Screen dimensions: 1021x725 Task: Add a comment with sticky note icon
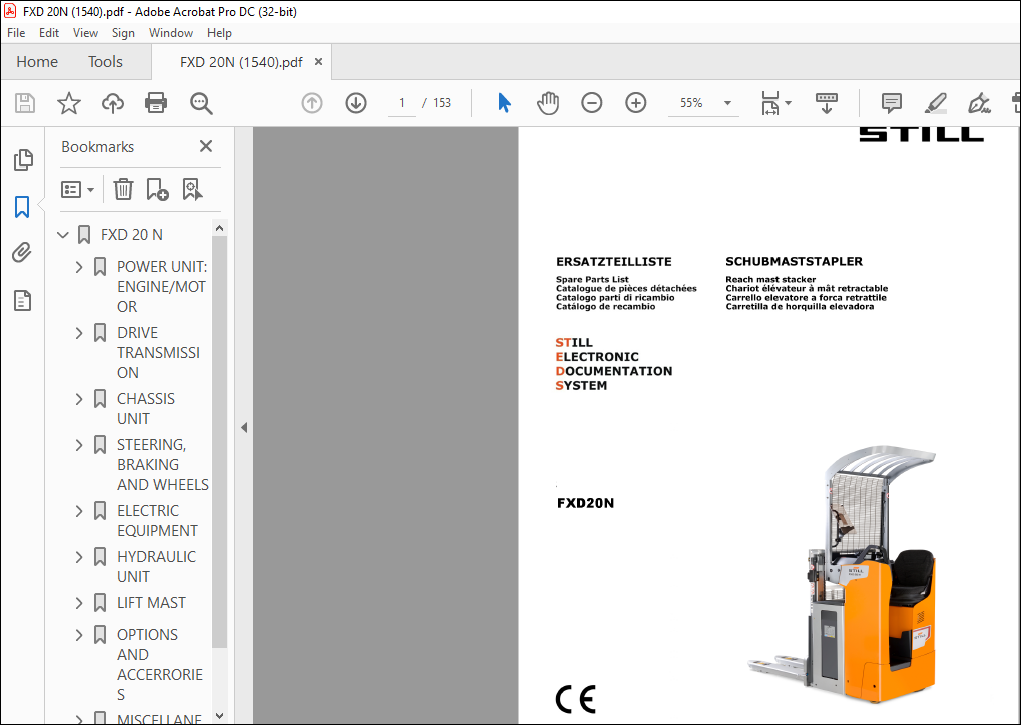tap(891, 103)
